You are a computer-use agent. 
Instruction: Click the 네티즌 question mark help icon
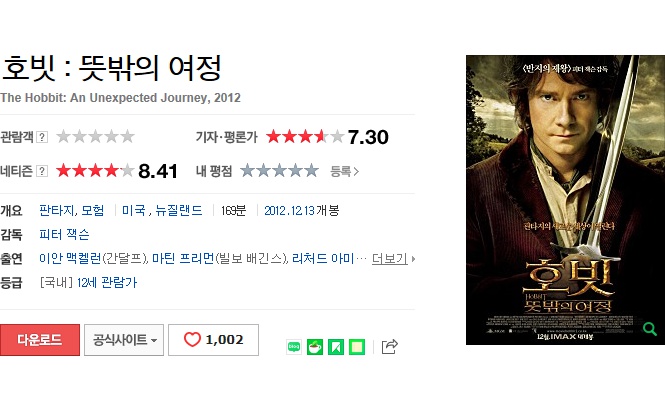[x=42, y=171]
